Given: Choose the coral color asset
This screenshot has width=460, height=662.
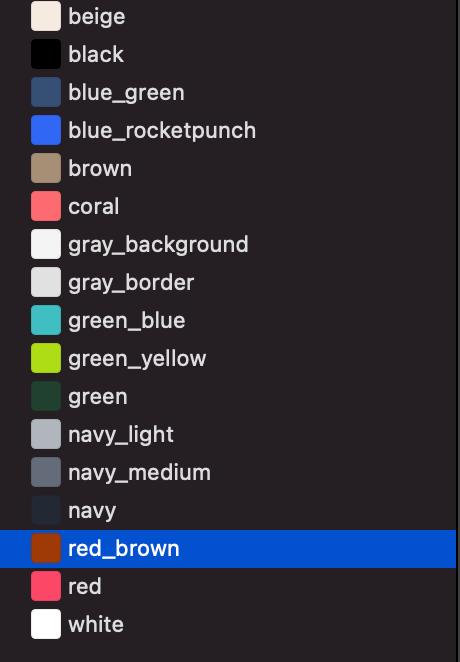Looking at the screenshot, I should pyautogui.click(x=228, y=206).
